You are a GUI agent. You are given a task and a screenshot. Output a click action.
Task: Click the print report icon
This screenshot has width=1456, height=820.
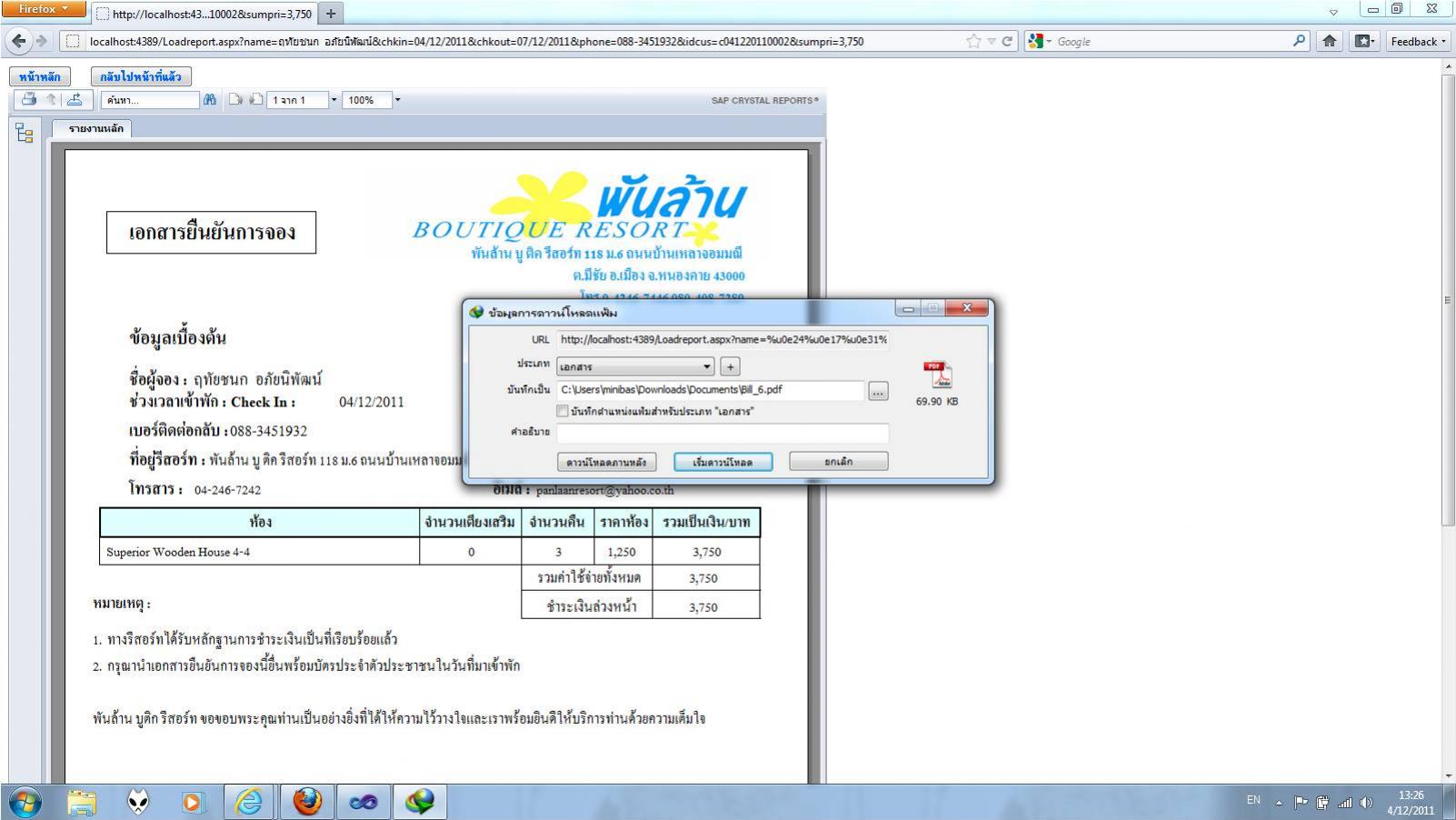click(29, 99)
